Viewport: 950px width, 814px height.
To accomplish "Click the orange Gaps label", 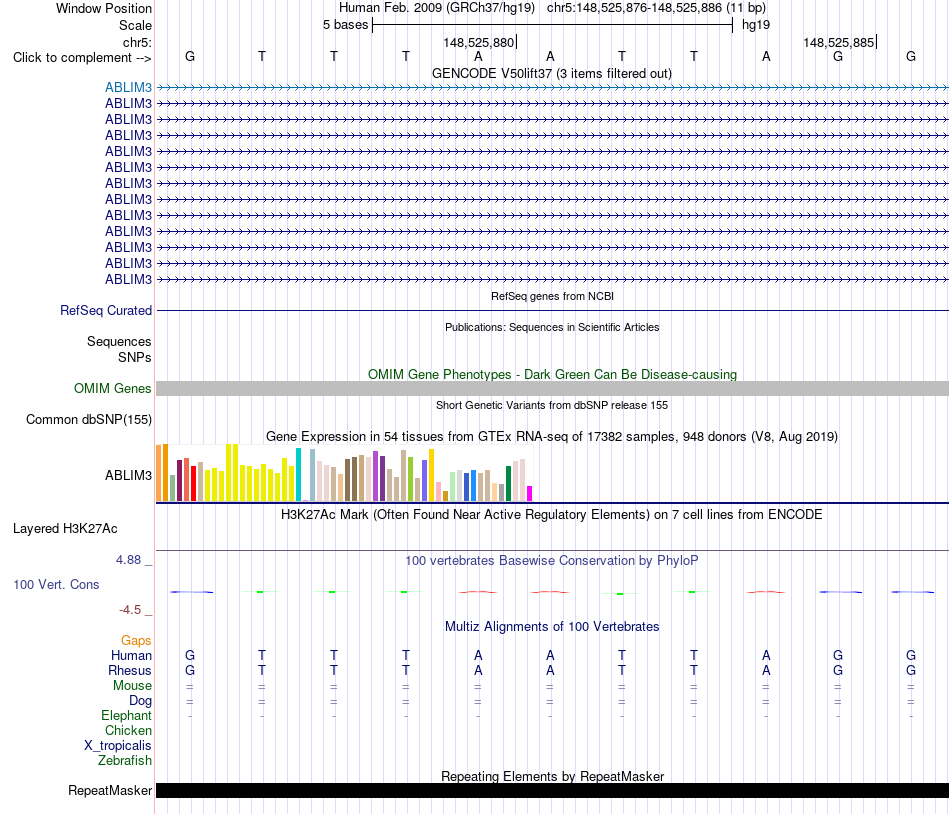I will tap(136, 640).
